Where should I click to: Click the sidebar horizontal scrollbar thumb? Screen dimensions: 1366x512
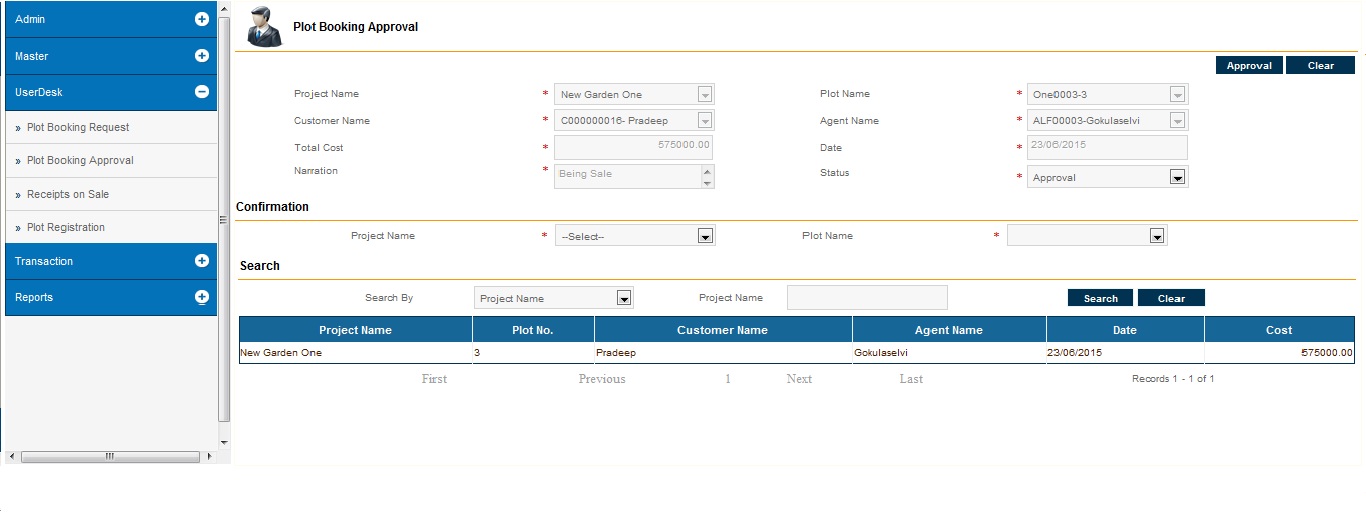click(110, 457)
